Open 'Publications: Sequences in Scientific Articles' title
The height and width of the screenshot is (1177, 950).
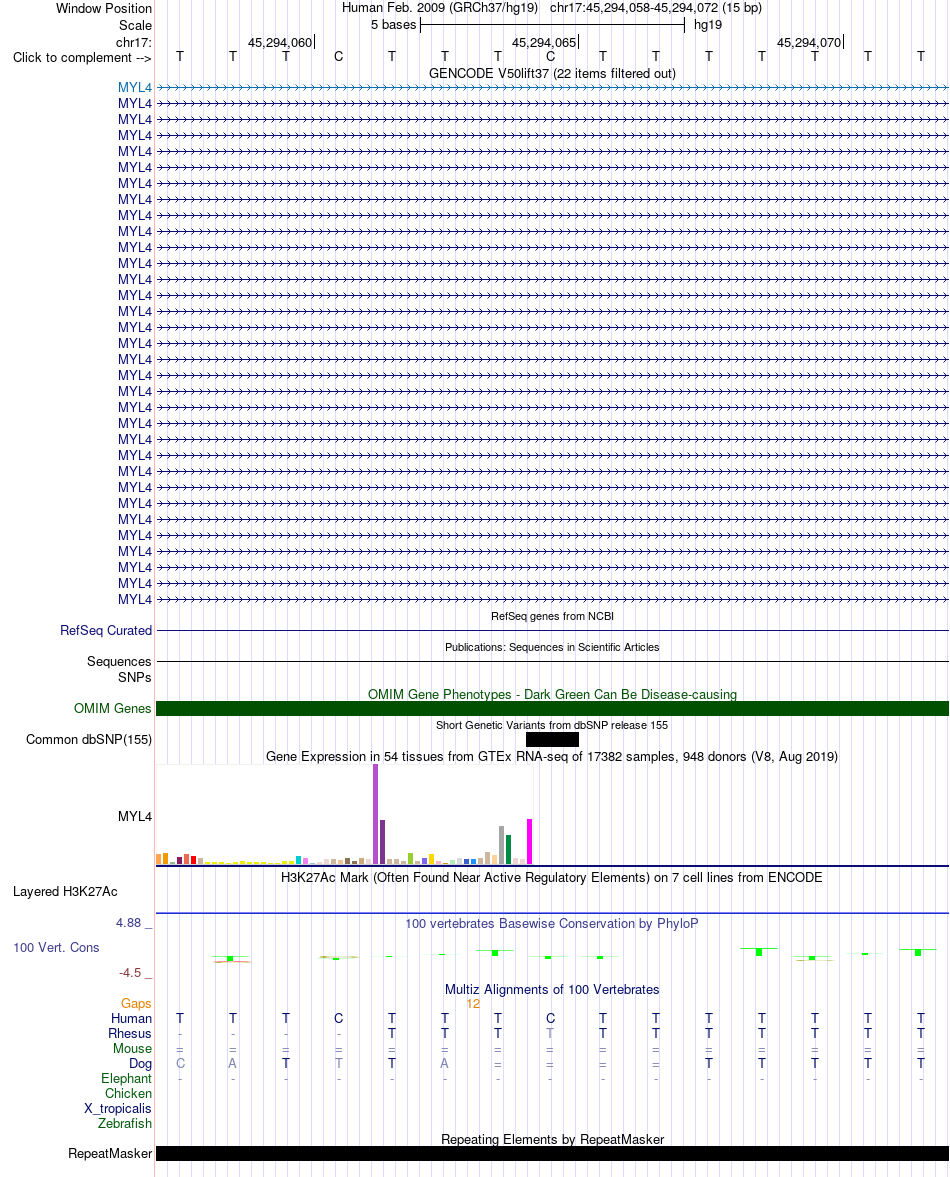point(552,647)
